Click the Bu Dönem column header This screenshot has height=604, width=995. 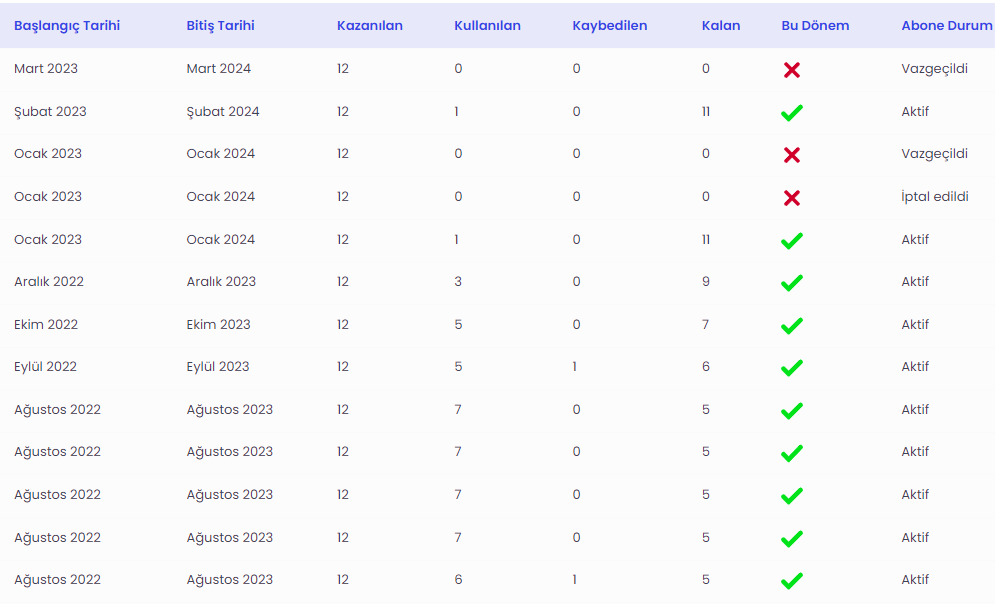click(815, 25)
